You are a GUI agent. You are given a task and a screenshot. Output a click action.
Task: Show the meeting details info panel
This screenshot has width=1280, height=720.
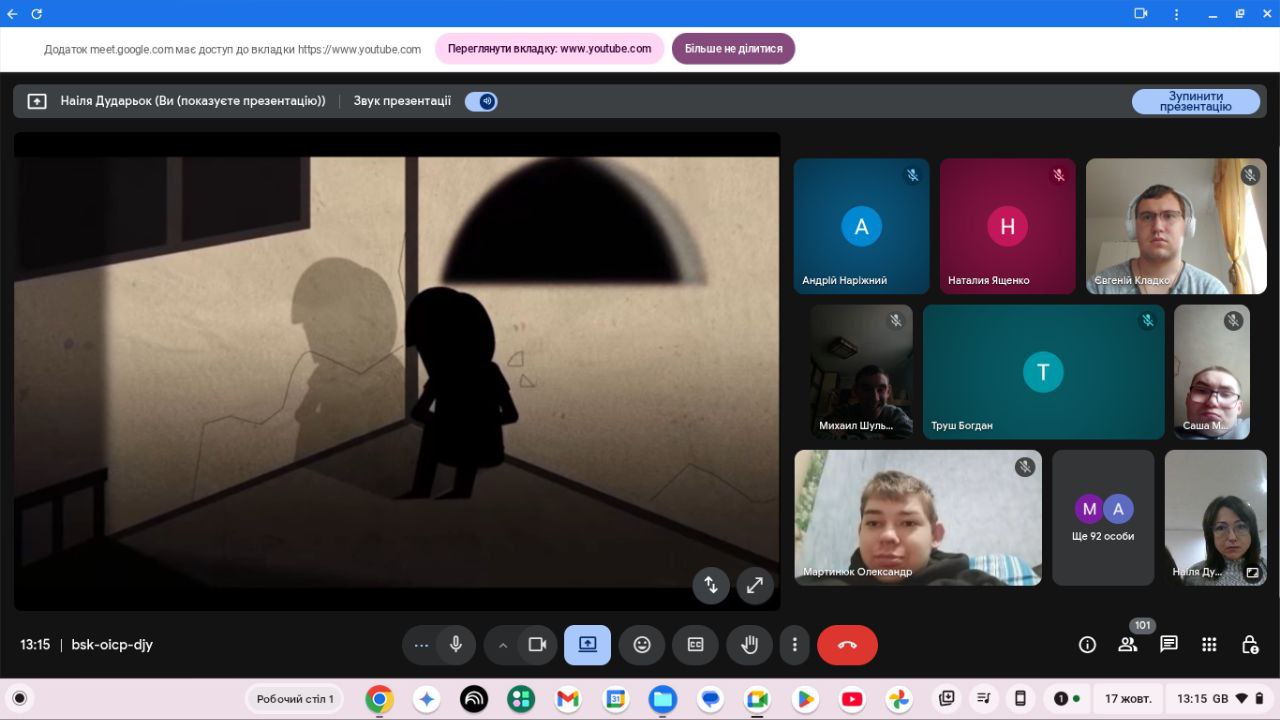[1087, 645]
